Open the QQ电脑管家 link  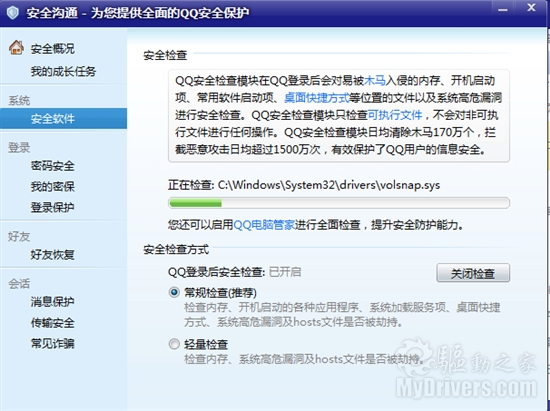point(264,224)
